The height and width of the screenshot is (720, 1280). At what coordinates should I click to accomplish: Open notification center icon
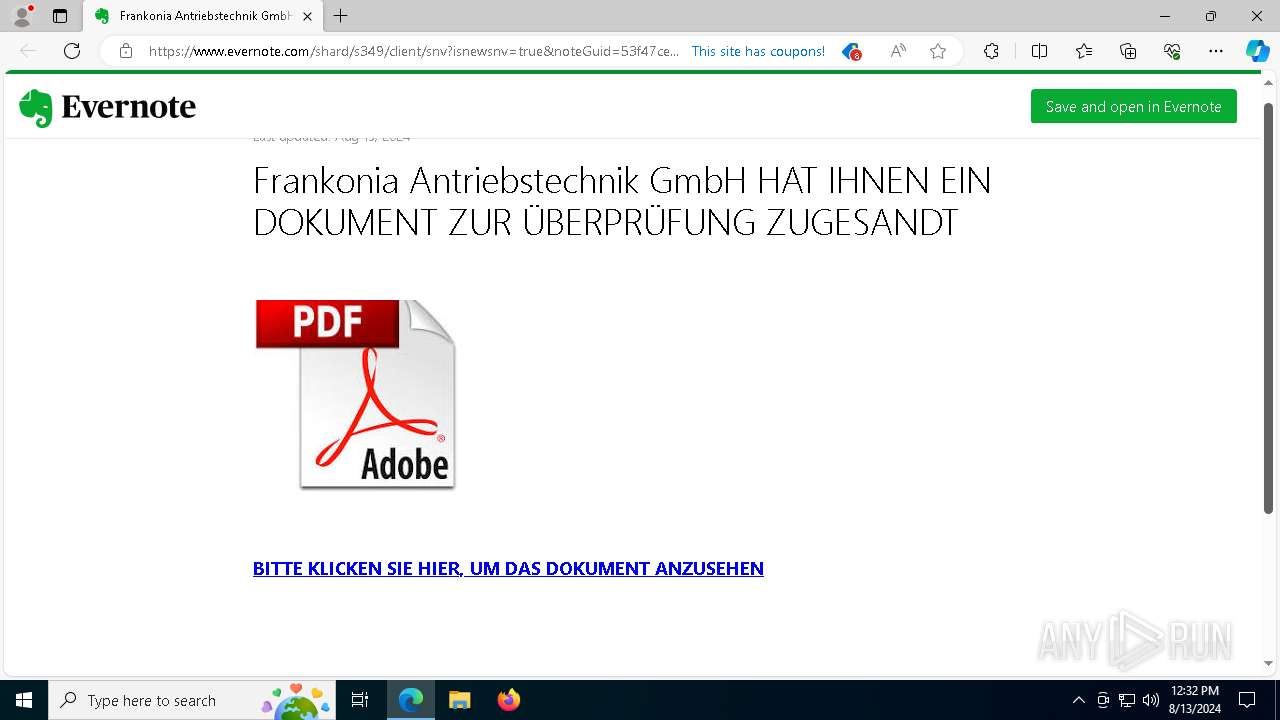(x=1247, y=700)
